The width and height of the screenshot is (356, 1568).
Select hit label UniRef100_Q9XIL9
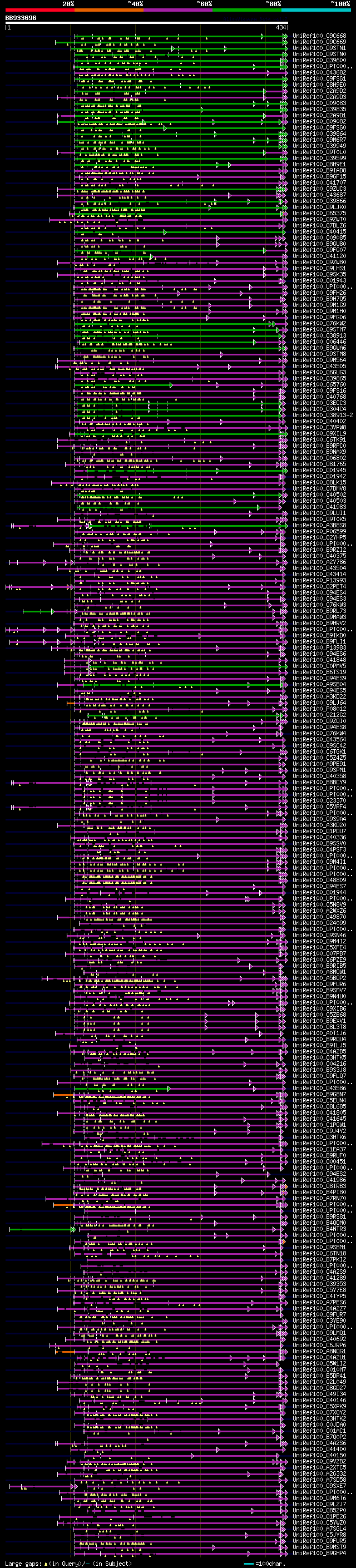pos(319,433)
